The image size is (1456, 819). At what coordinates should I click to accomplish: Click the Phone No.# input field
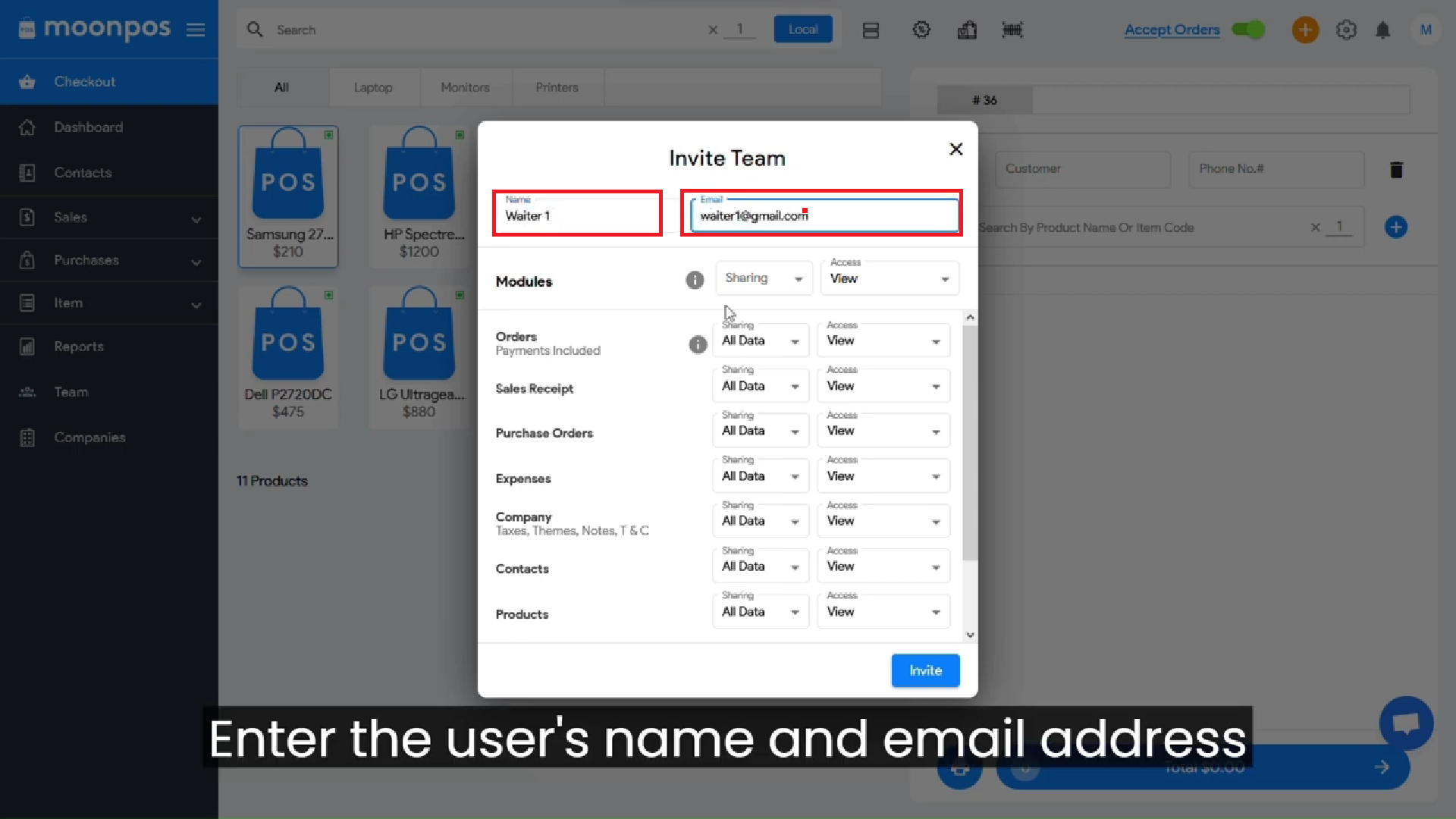coord(1276,168)
